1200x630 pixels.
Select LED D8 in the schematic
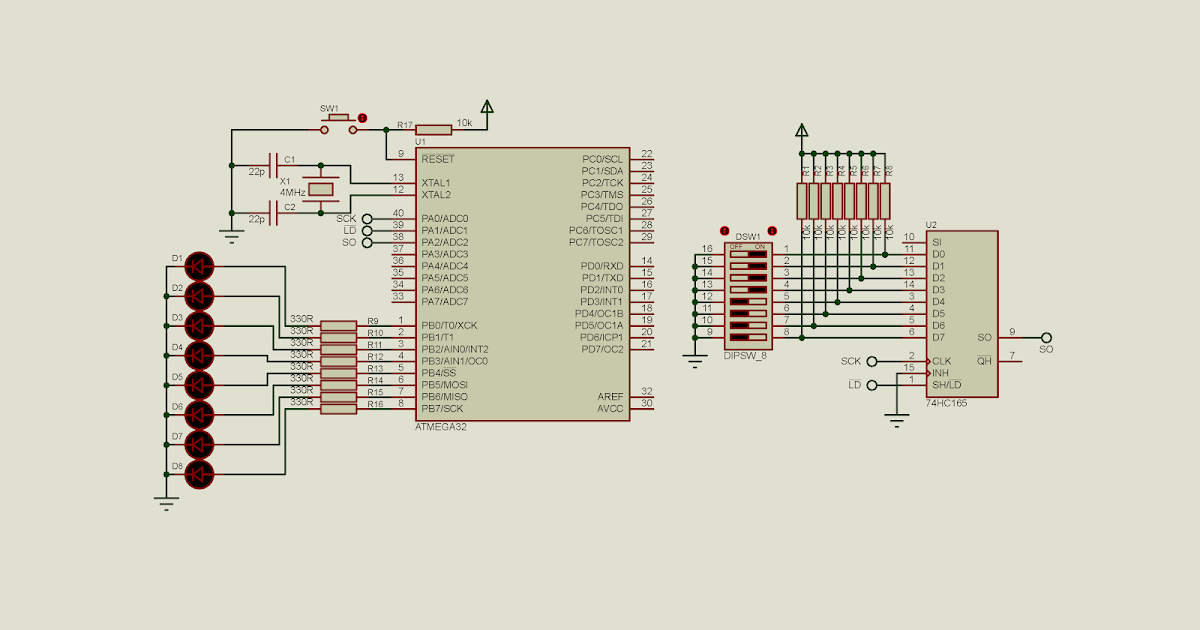(200, 473)
